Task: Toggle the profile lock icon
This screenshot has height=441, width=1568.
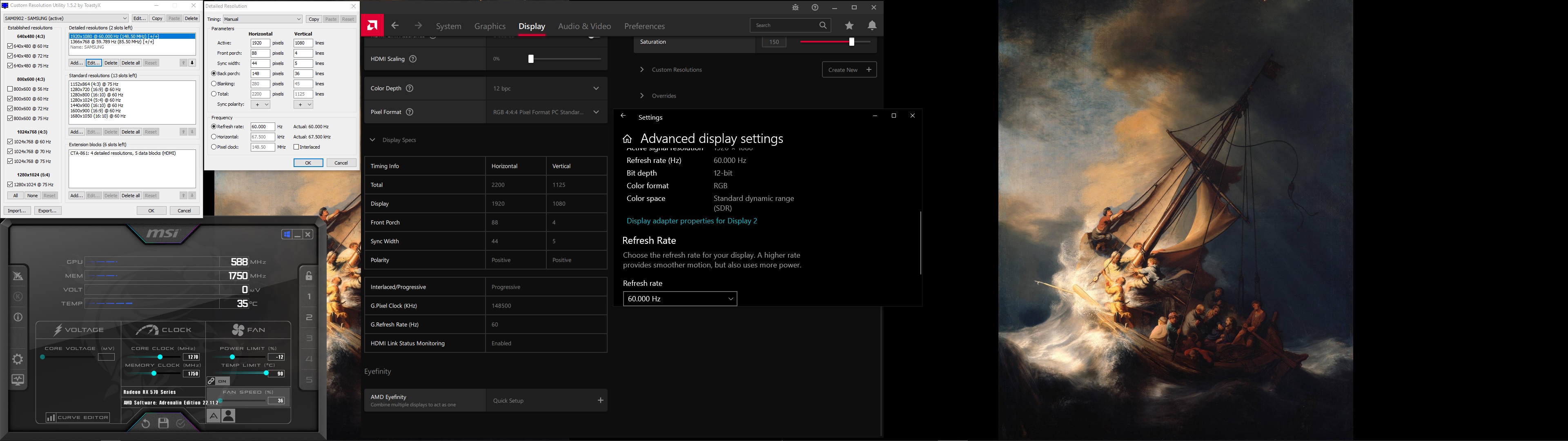Action: pos(309,276)
